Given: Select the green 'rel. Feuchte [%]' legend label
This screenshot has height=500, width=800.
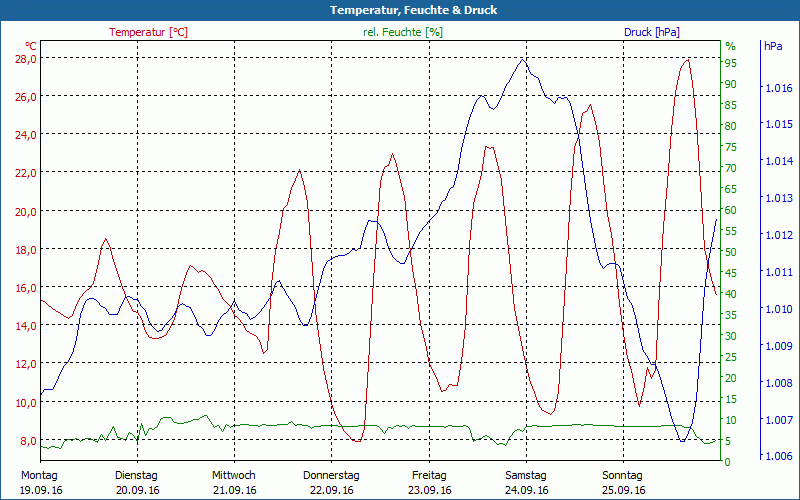Looking at the screenshot, I should [x=403, y=32].
